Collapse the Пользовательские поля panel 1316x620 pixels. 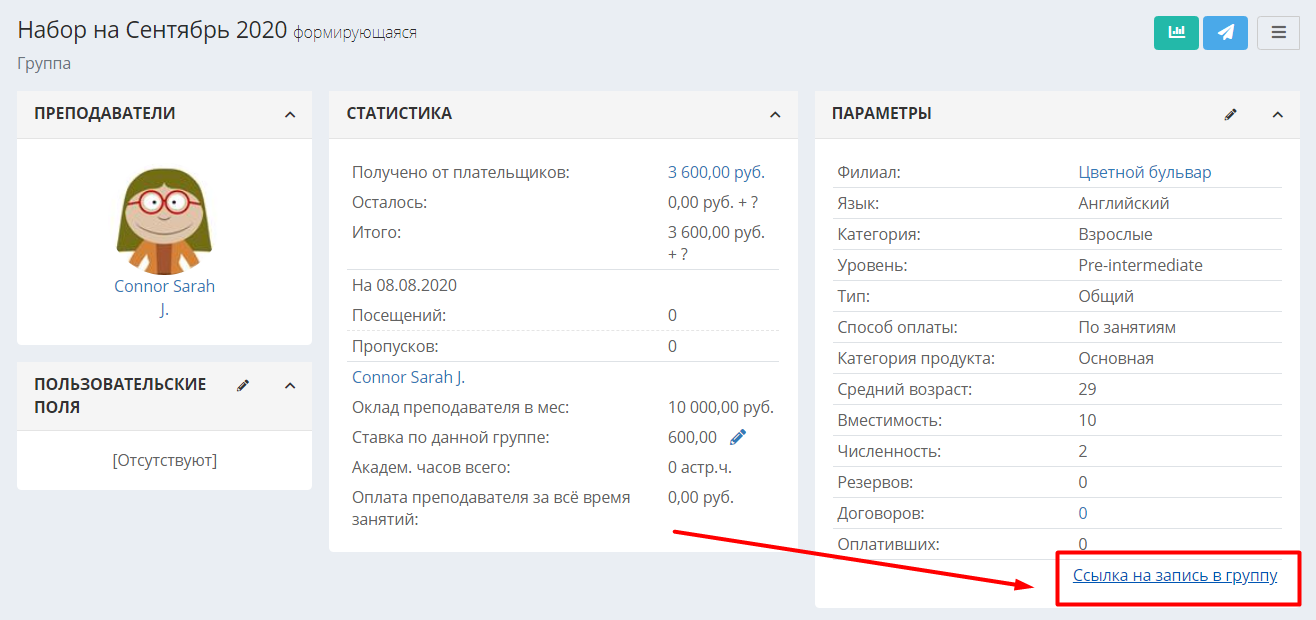point(290,385)
